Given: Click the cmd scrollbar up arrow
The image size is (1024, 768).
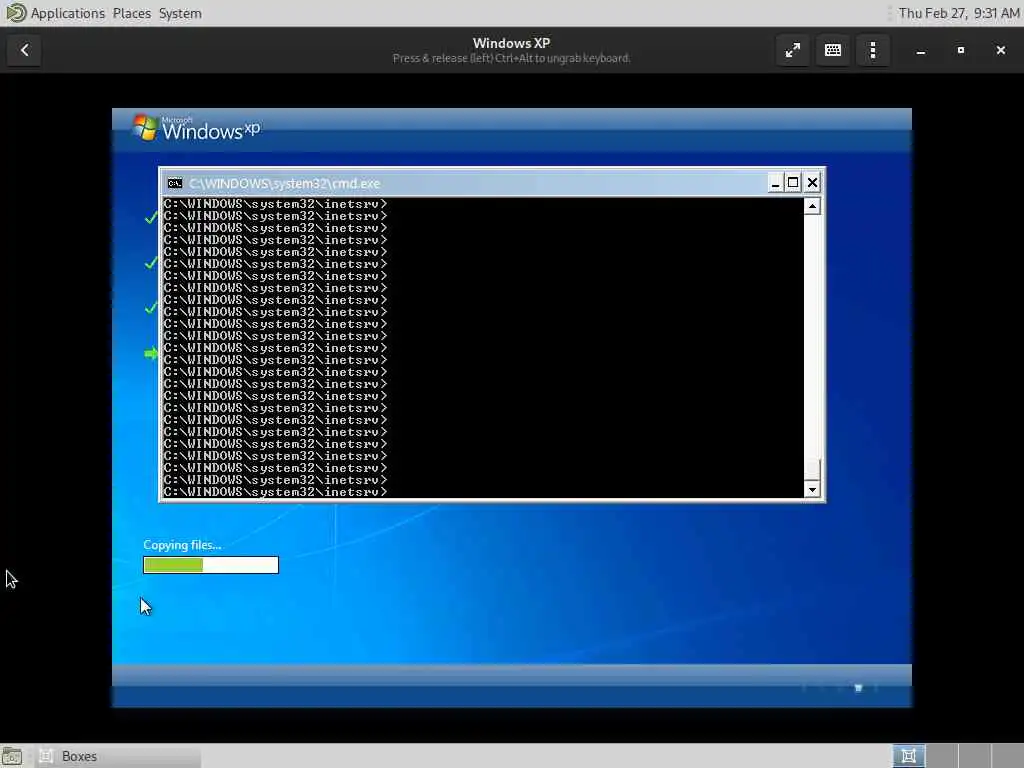Looking at the screenshot, I should [812, 206].
